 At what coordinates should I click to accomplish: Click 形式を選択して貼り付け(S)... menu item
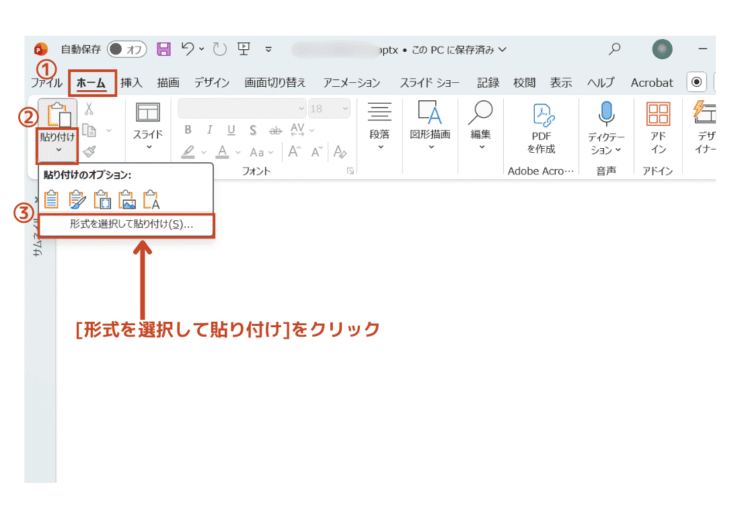click(x=126, y=225)
